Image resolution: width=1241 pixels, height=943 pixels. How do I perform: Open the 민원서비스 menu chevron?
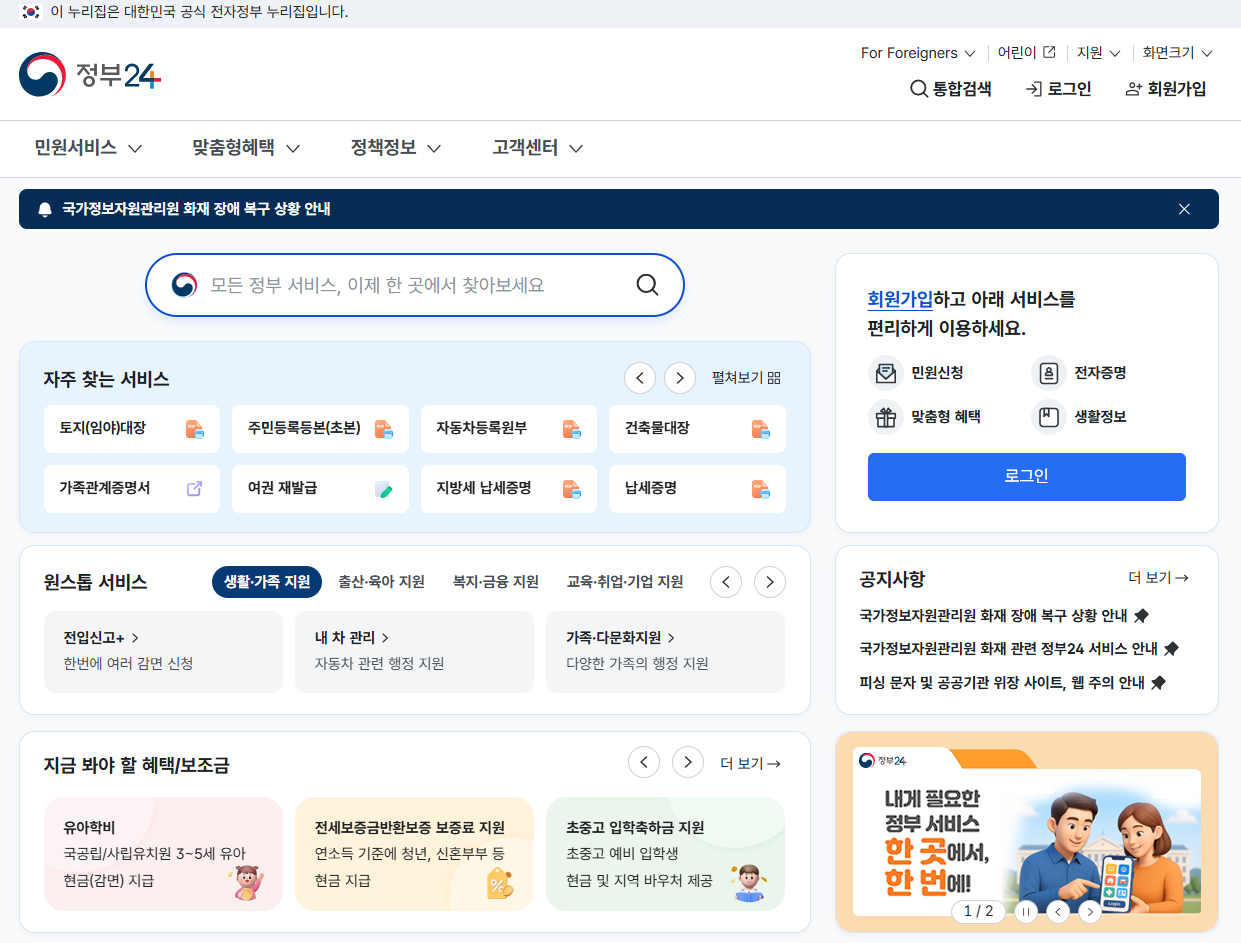tap(135, 148)
